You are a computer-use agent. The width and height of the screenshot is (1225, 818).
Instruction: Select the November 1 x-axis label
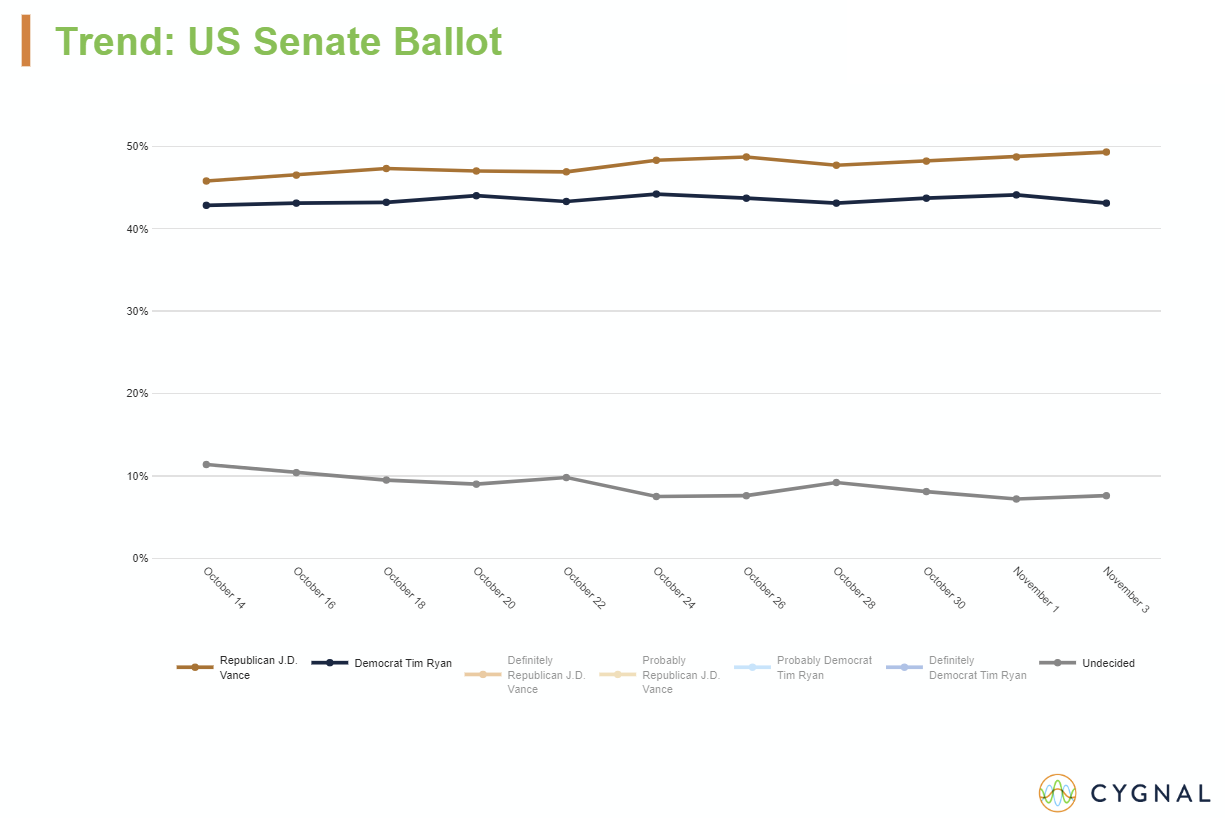coord(1034,589)
